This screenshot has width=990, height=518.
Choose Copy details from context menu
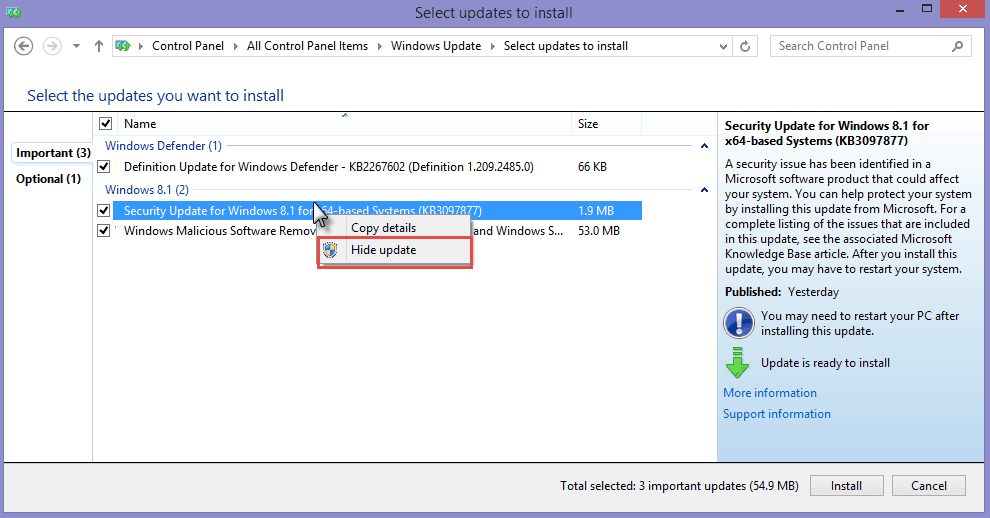tap(395, 227)
